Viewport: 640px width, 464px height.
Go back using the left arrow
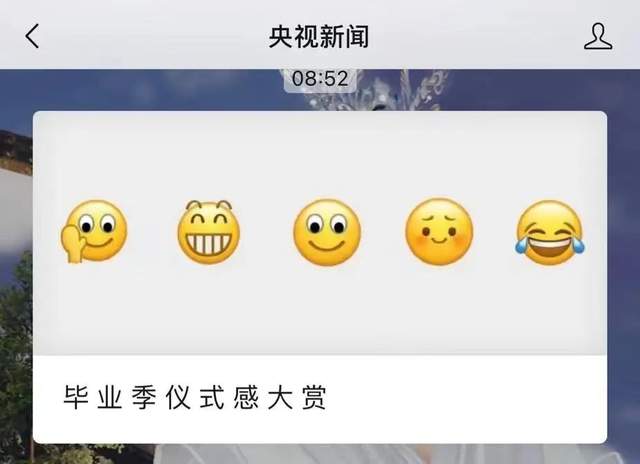tap(32, 36)
